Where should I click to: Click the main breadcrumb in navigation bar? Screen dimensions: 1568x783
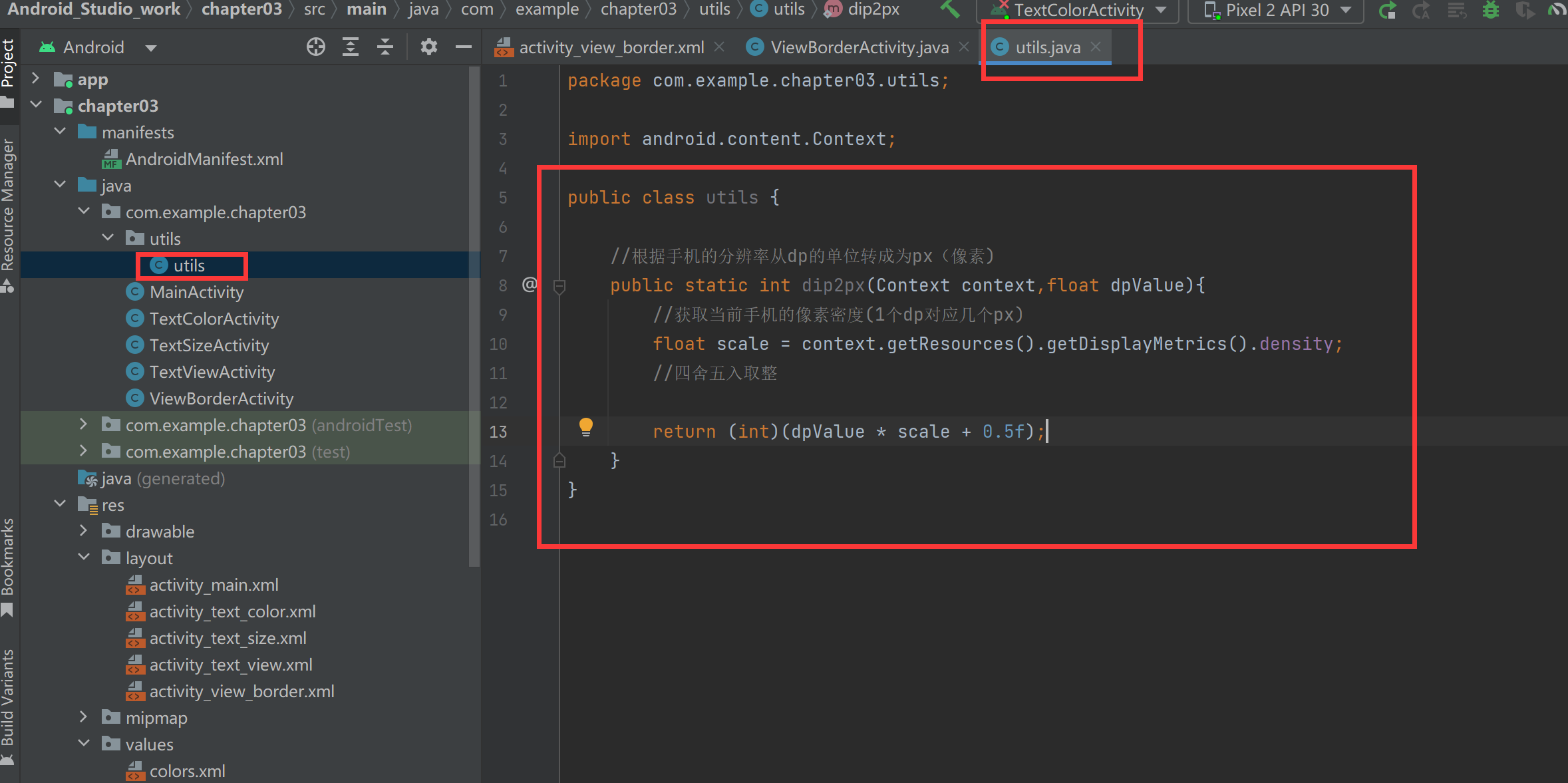tap(367, 9)
